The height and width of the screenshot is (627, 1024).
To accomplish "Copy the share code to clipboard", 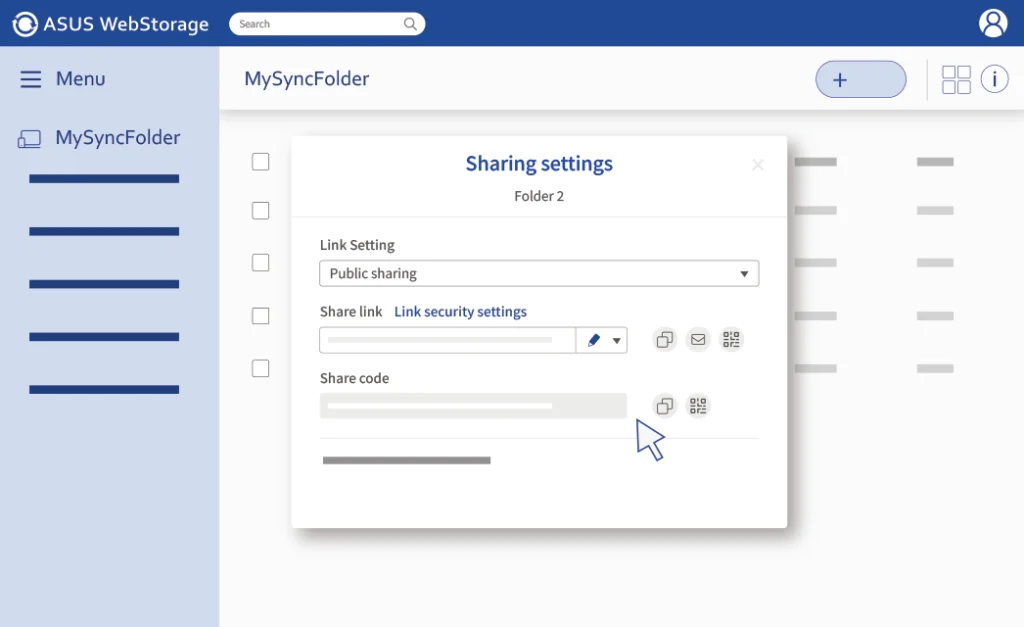I will pyautogui.click(x=664, y=406).
